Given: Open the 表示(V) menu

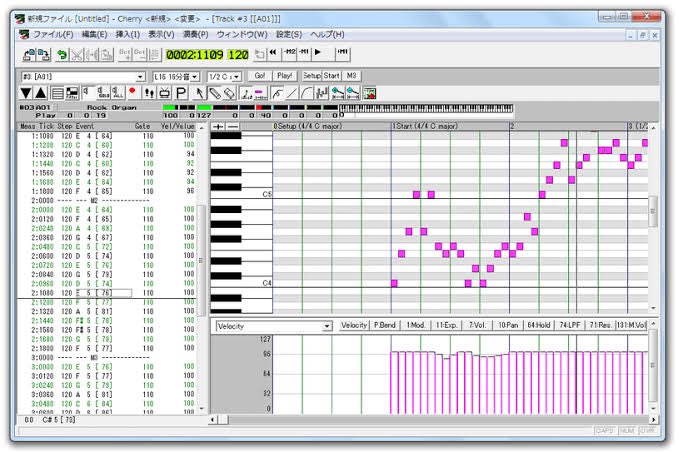Looking at the screenshot, I should point(161,34).
